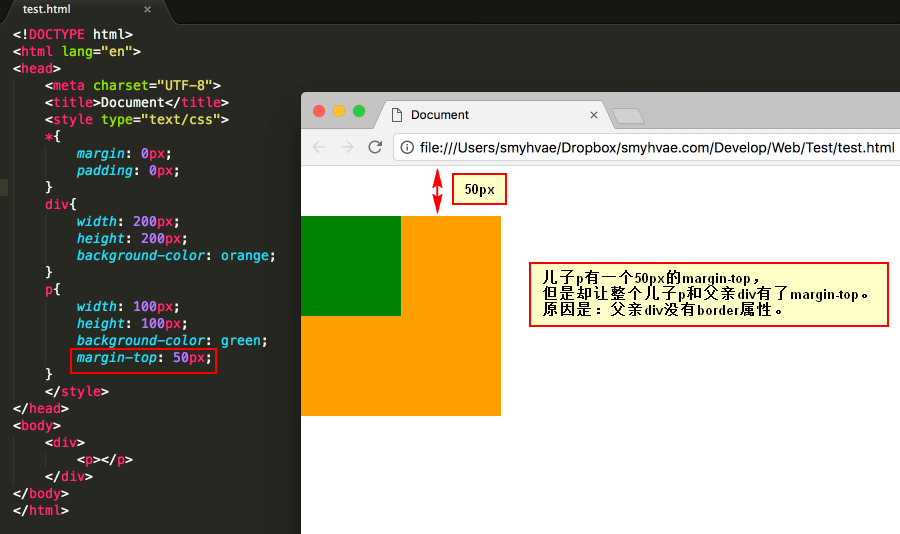Click the yellow Chinese explanation note
This screenshot has height=534, width=900.
click(708, 294)
